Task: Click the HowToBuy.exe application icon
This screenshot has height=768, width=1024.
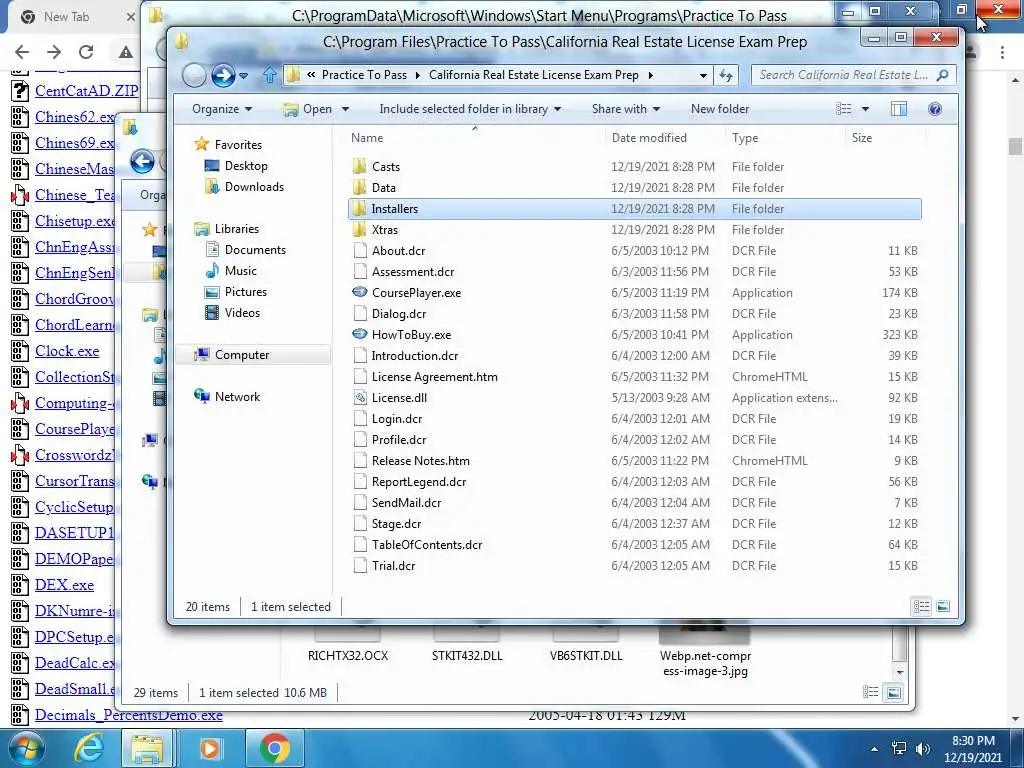Action: pyautogui.click(x=359, y=334)
